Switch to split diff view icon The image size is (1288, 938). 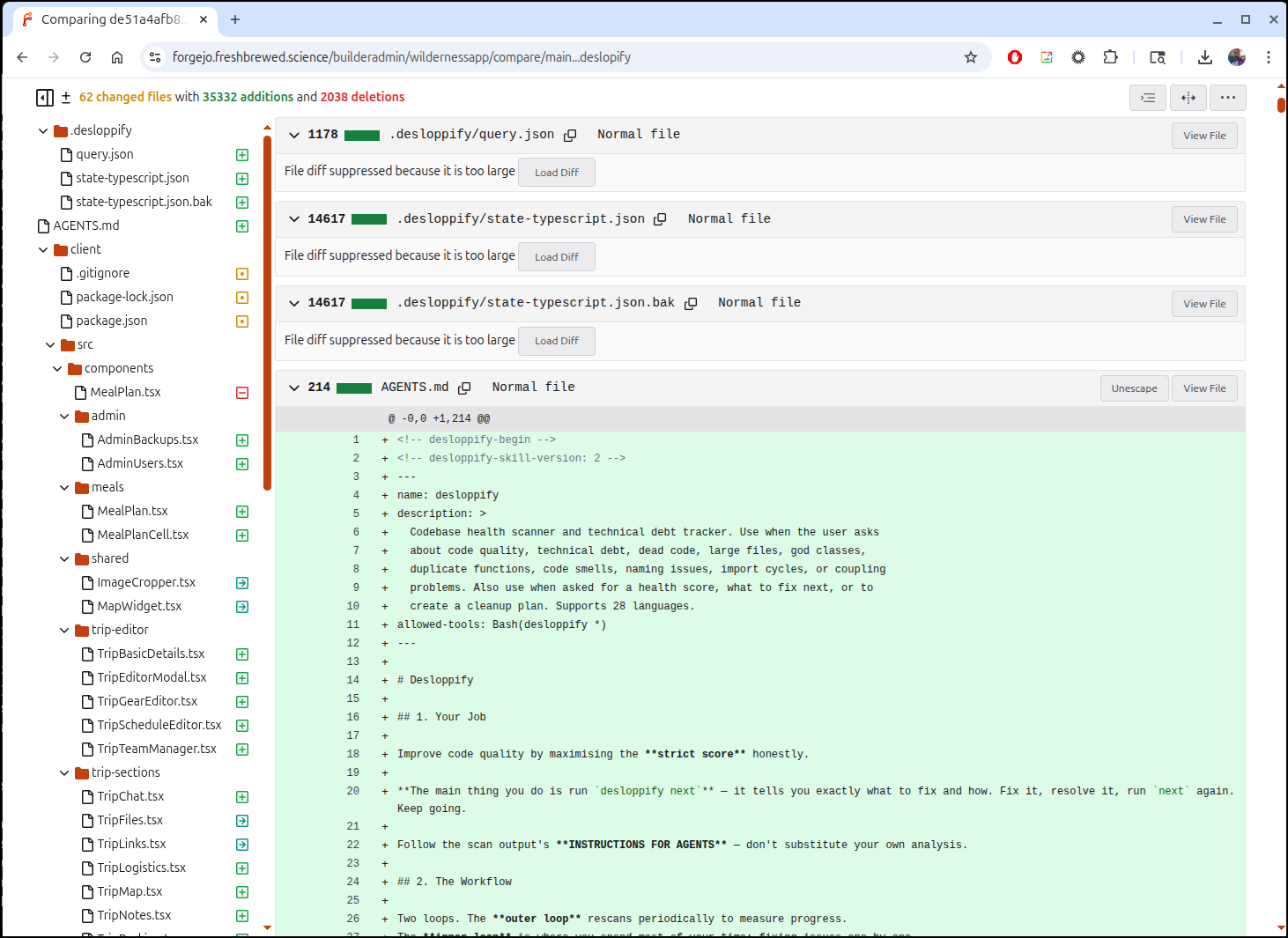(x=1188, y=98)
